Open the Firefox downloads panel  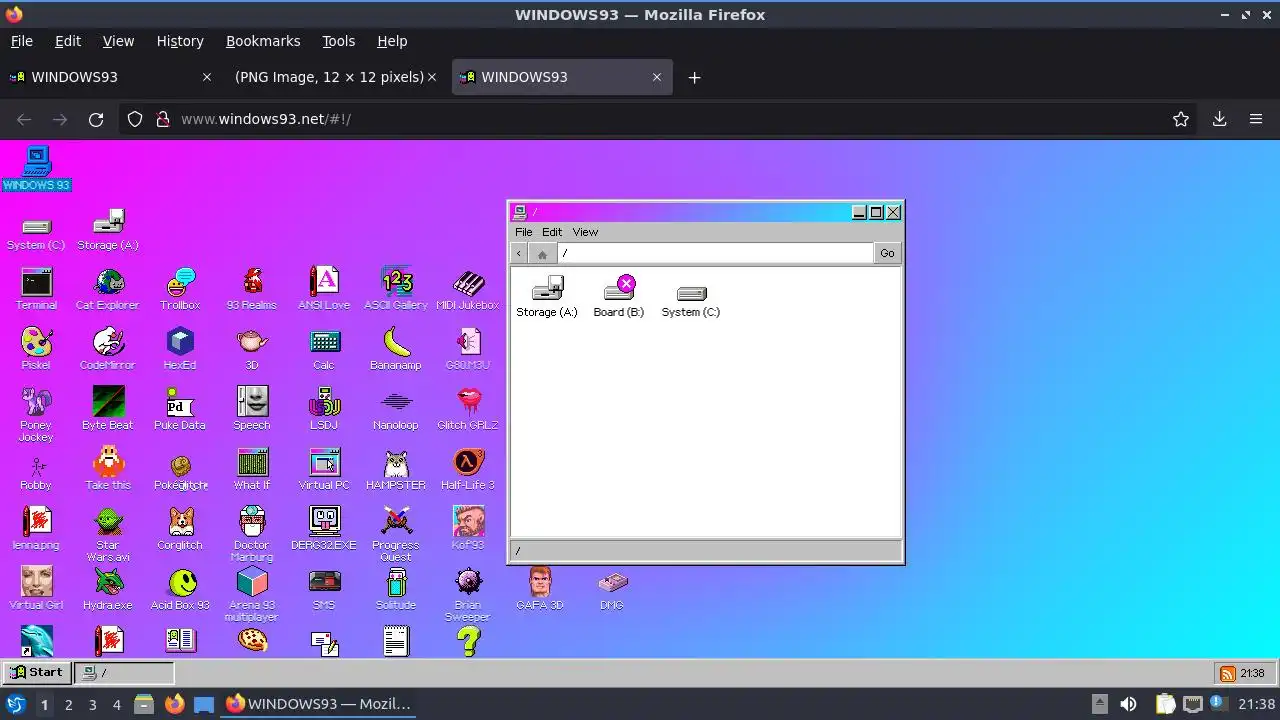click(x=1219, y=119)
